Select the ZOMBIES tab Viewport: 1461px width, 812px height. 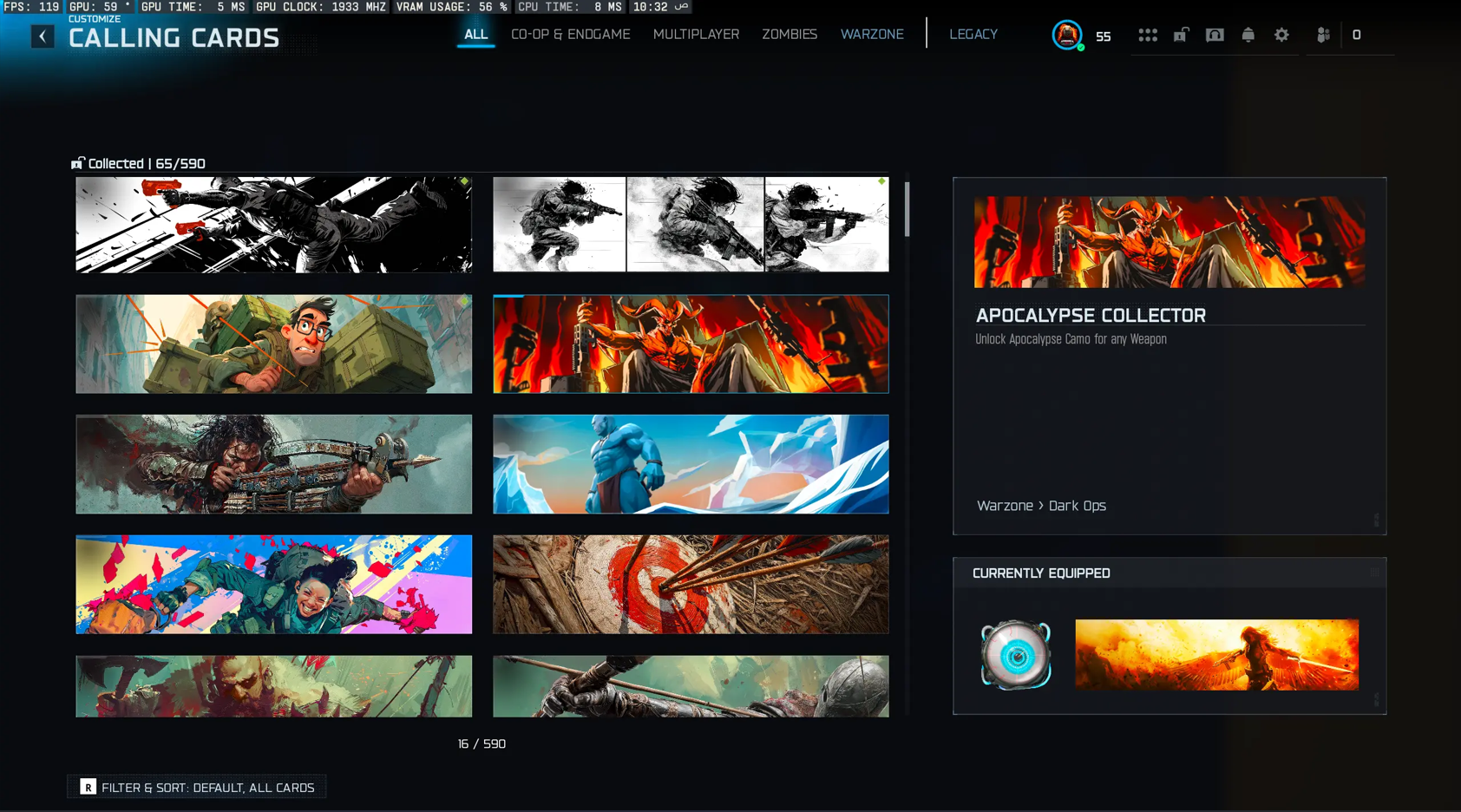pos(789,35)
